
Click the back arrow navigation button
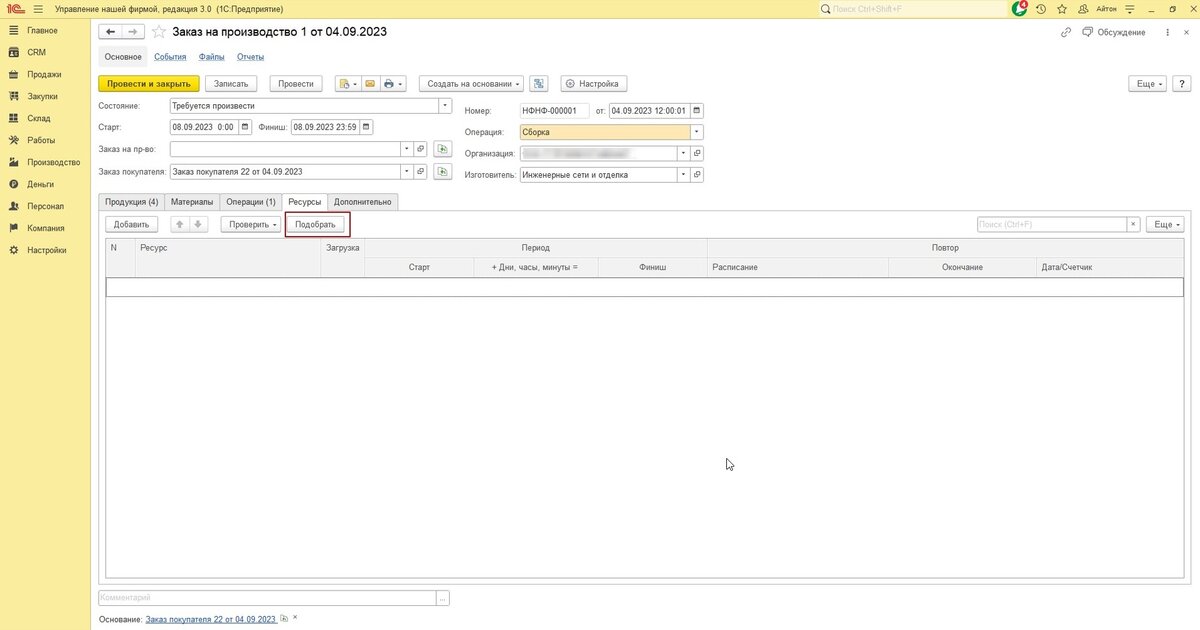pos(111,32)
